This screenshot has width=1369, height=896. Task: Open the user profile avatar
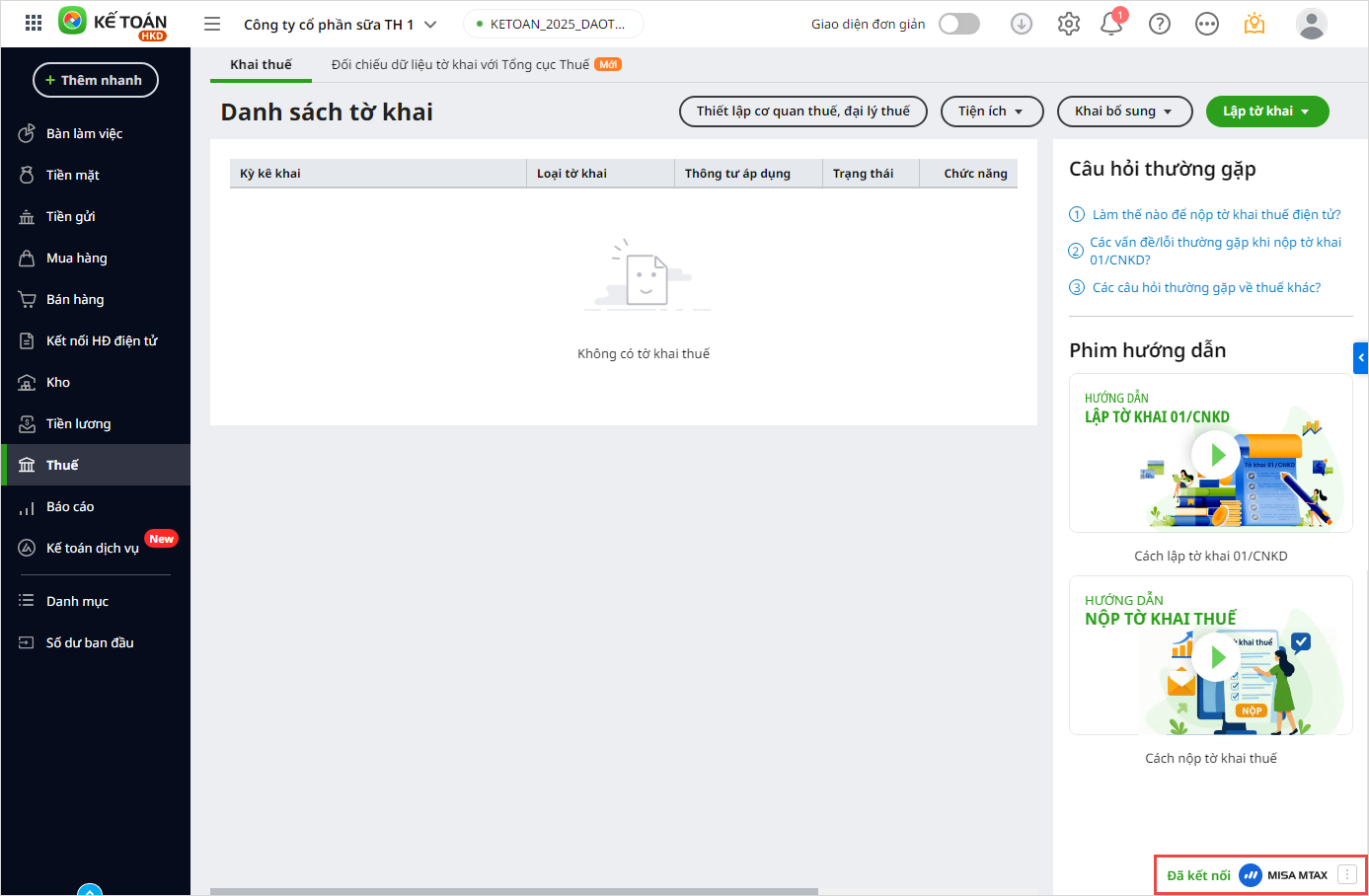point(1311,24)
